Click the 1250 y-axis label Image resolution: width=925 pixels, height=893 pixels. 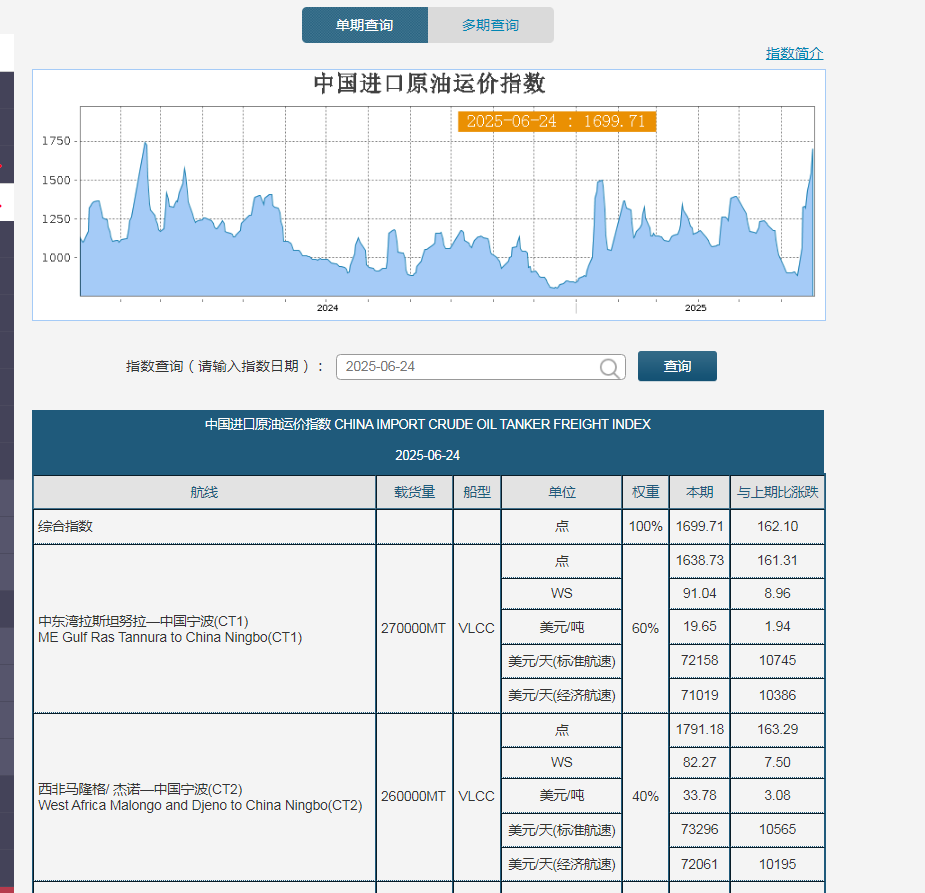[x=56, y=219]
